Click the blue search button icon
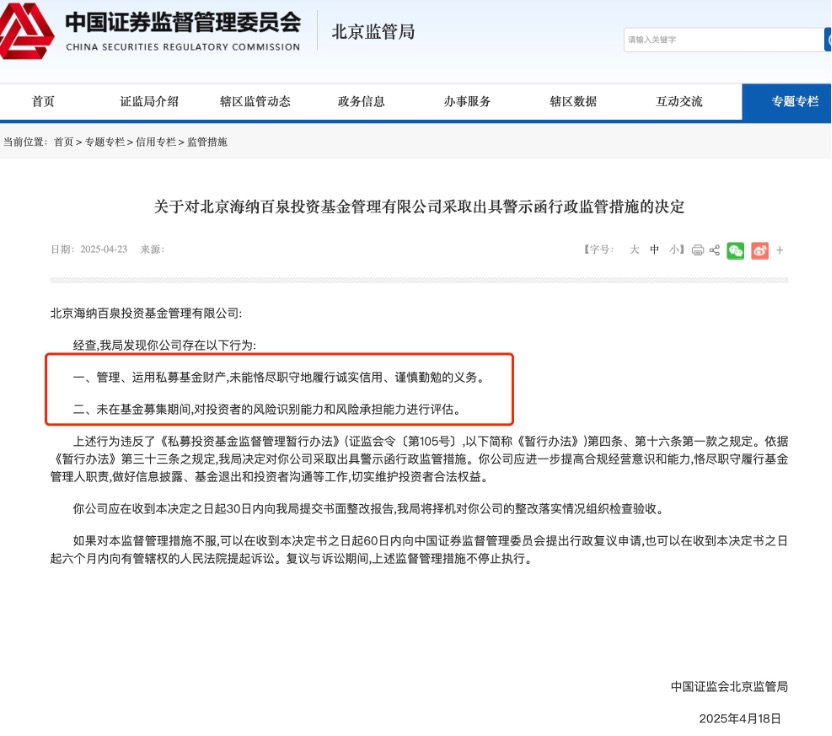 (828, 40)
